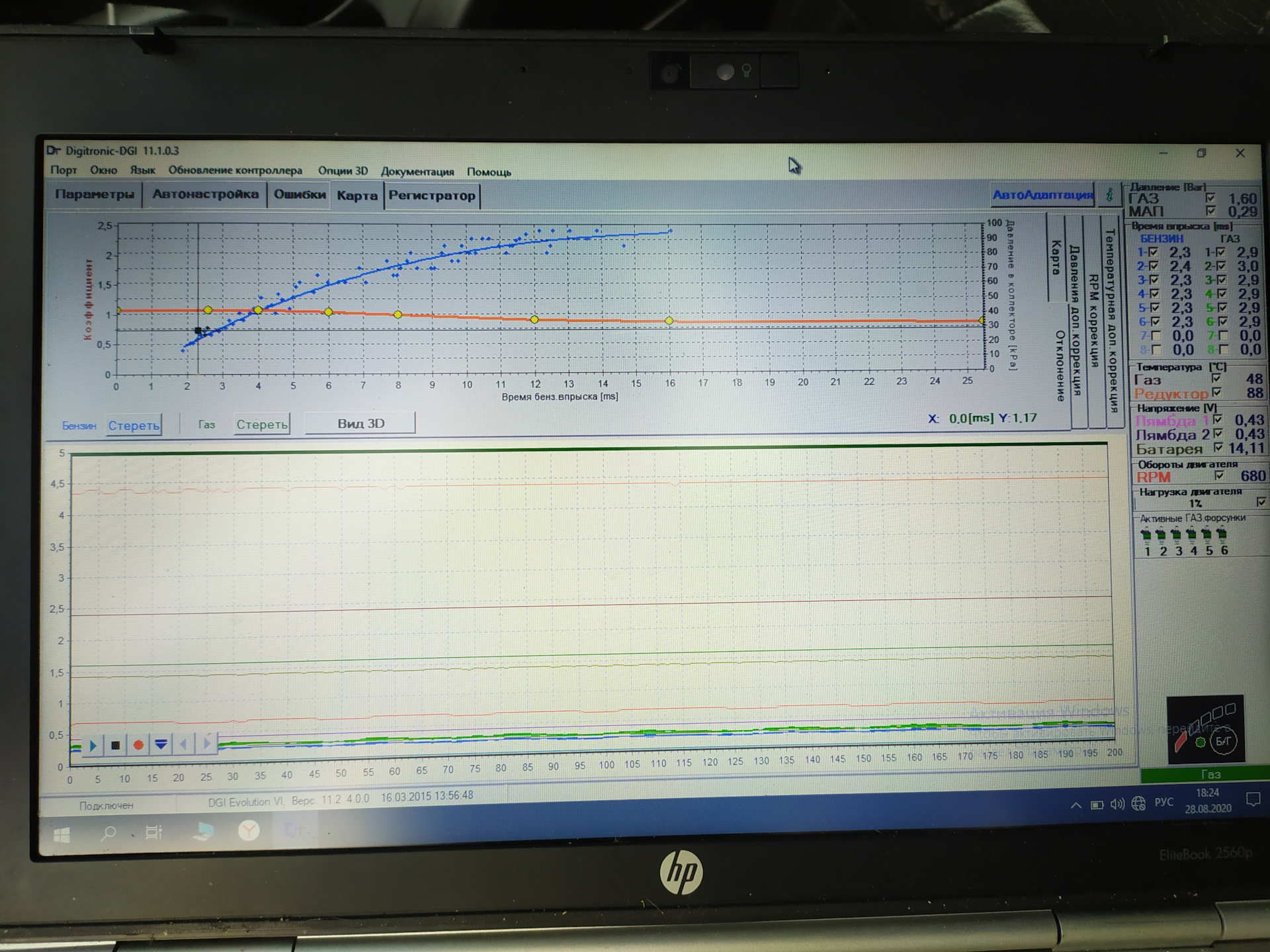Toggle the МАП pressure checkbox
Screen dimensions: 1270x952
click(x=1210, y=211)
